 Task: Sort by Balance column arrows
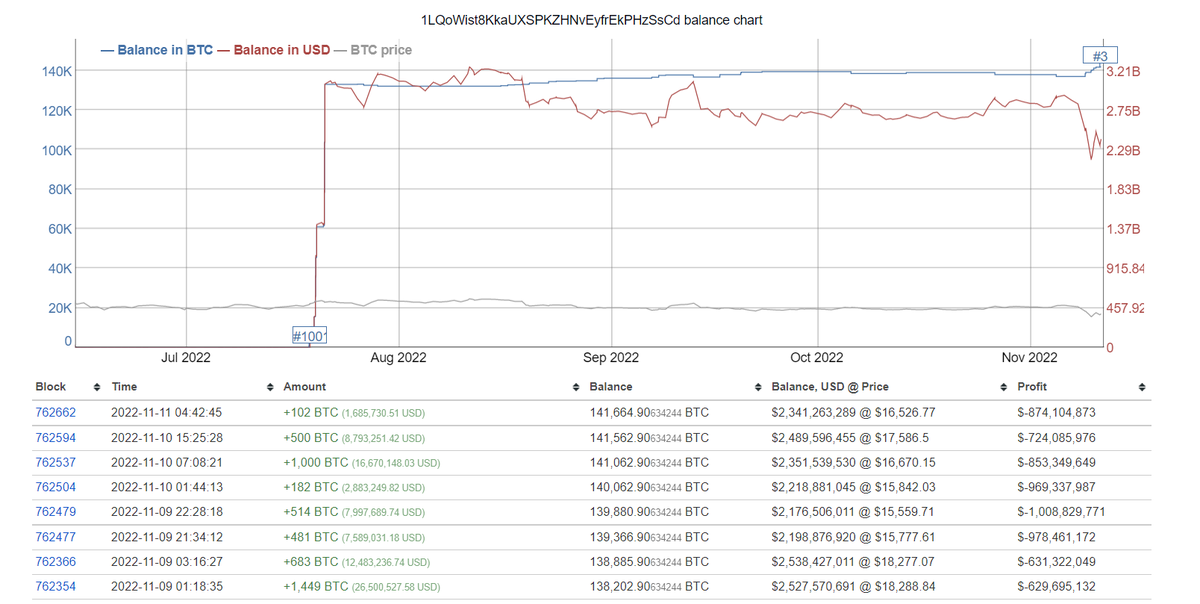[759, 387]
